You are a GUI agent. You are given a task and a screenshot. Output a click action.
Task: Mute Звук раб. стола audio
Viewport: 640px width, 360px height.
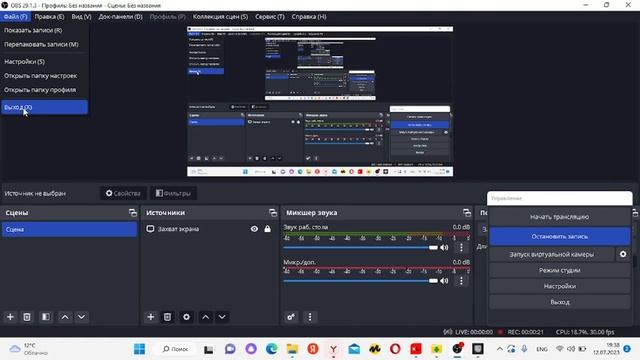(444, 247)
